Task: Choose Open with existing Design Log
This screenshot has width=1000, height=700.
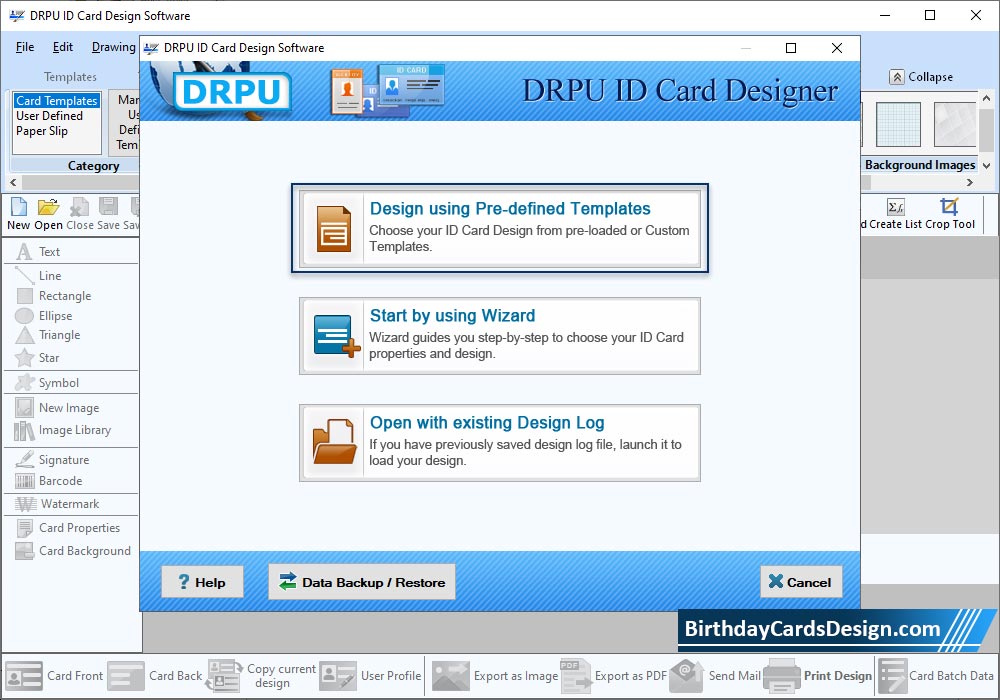Action: click(500, 442)
